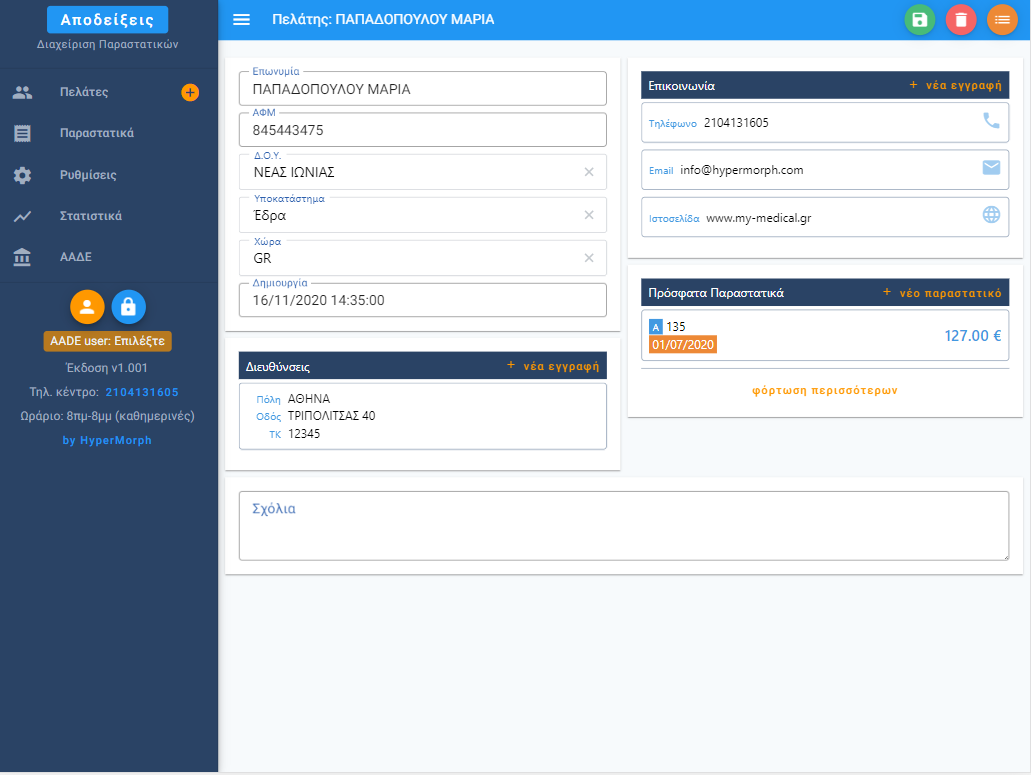The height and width of the screenshot is (775, 1031).
Task: Open Ρυθμίσεις from the sidebar
Action: point(88,175)
